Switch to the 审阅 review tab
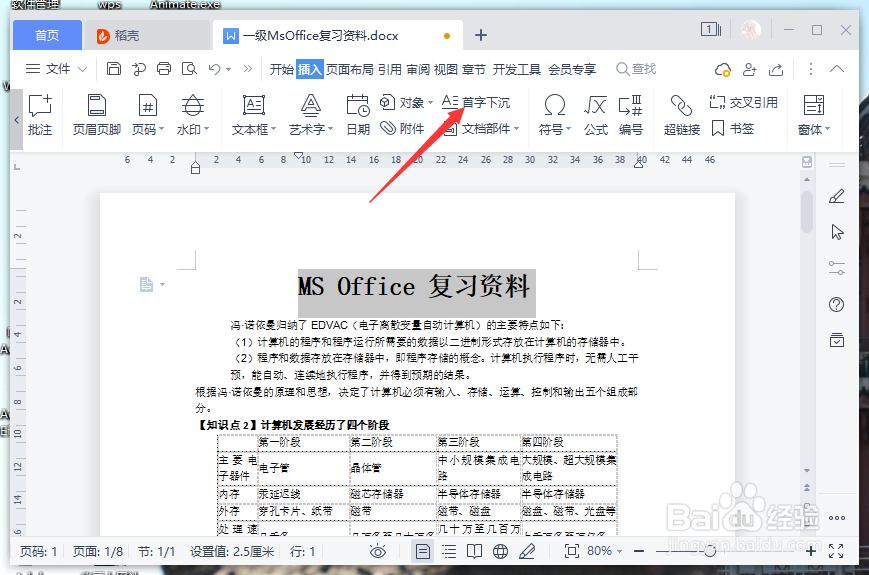The width and height of the screenshot is (869, 575). pos(418,69)
